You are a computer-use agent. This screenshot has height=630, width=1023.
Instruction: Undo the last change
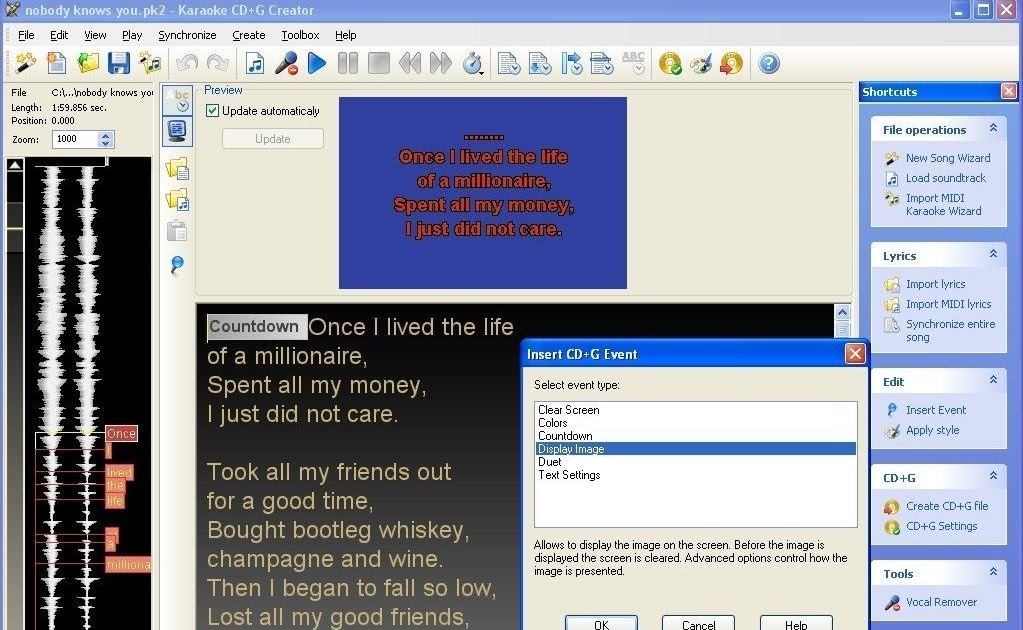tap(188, 62)
